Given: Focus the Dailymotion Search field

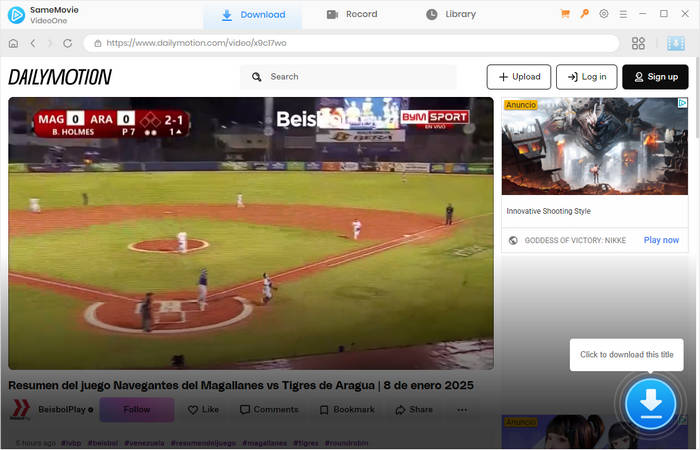Looking at the screenshot, I should coord(348,77).
